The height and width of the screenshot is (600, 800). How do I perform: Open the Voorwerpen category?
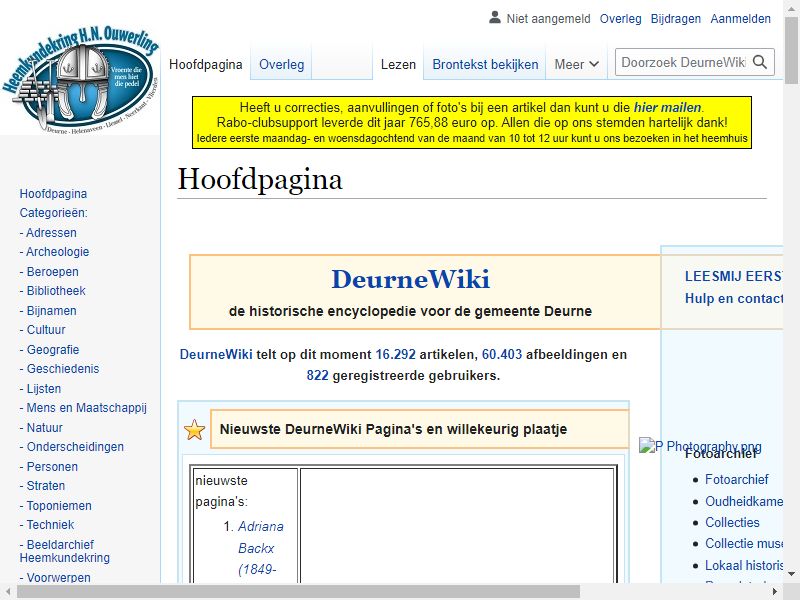[x=58, y=578]
